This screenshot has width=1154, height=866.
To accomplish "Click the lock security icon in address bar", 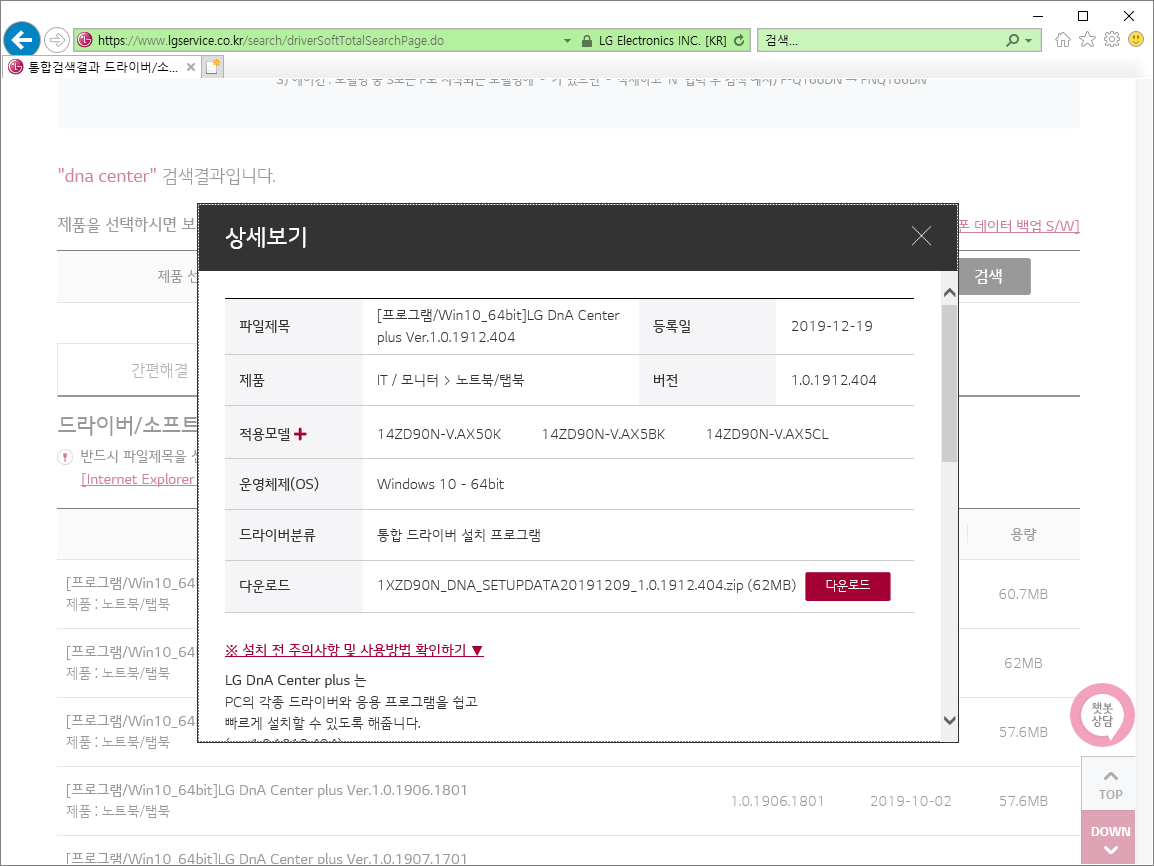I will (587, 40).
